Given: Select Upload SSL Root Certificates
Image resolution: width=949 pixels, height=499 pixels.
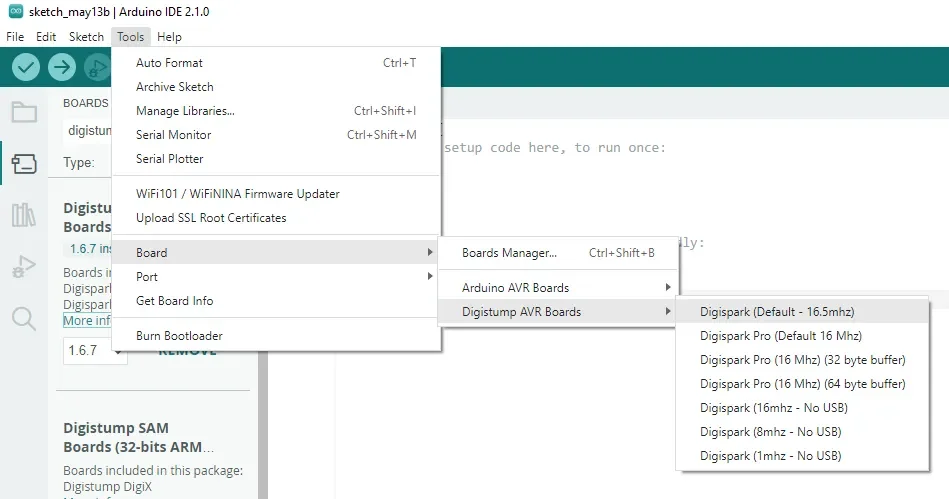Looking at the screenshot, I should click(x=276, y=218).
